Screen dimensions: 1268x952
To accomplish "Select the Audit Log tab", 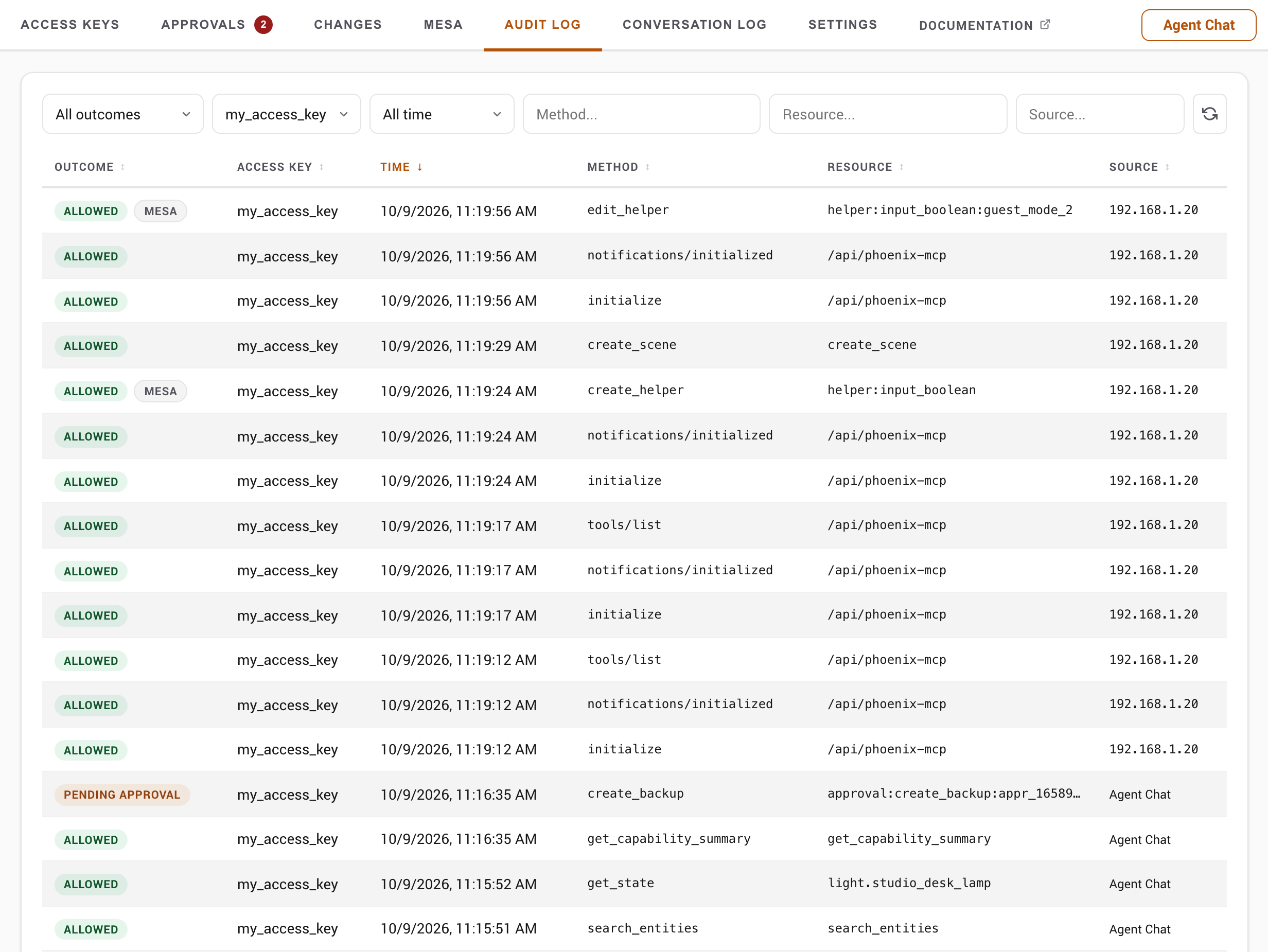I will point(542,25).
